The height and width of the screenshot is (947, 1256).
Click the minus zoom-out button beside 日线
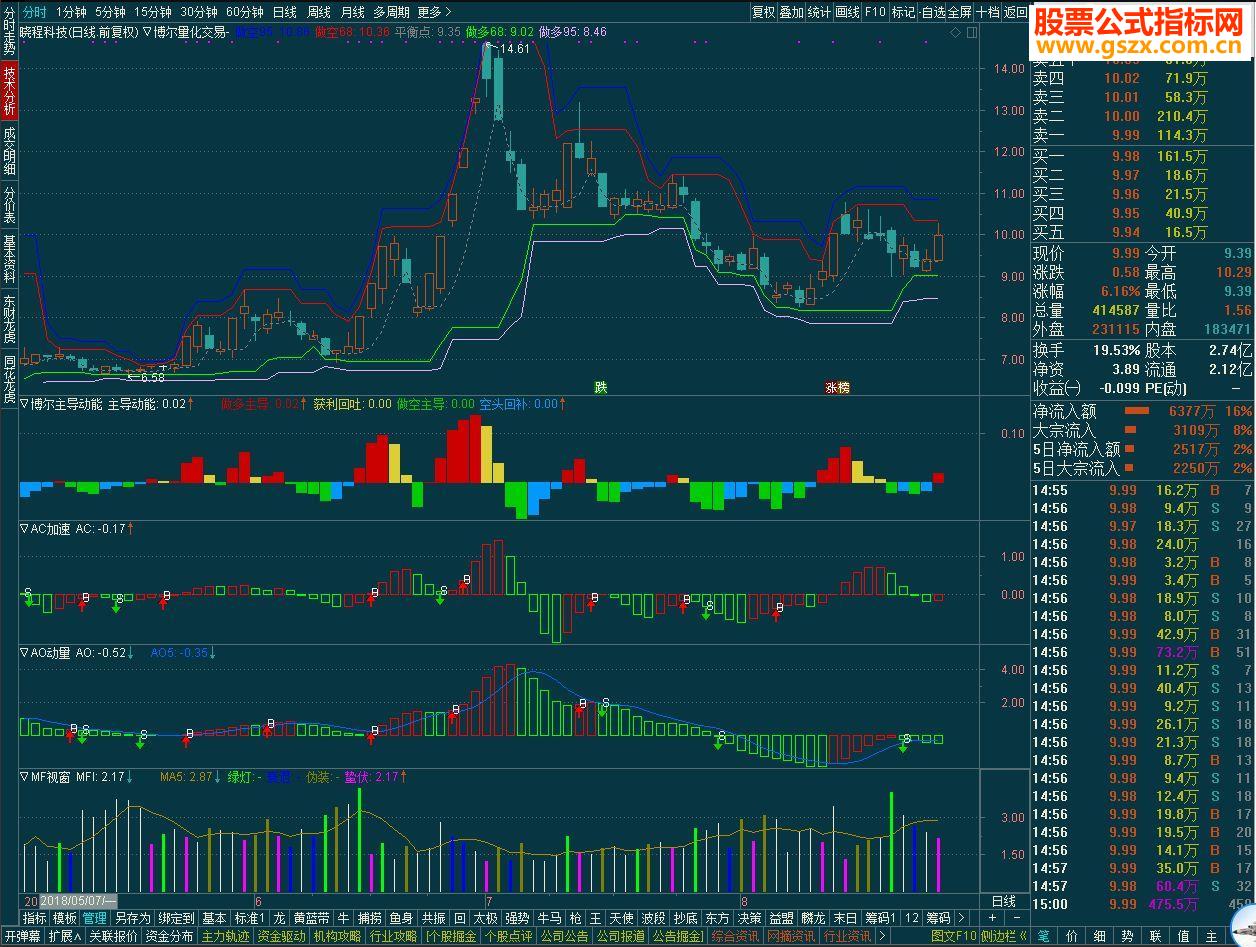(x=1018, y=918)
